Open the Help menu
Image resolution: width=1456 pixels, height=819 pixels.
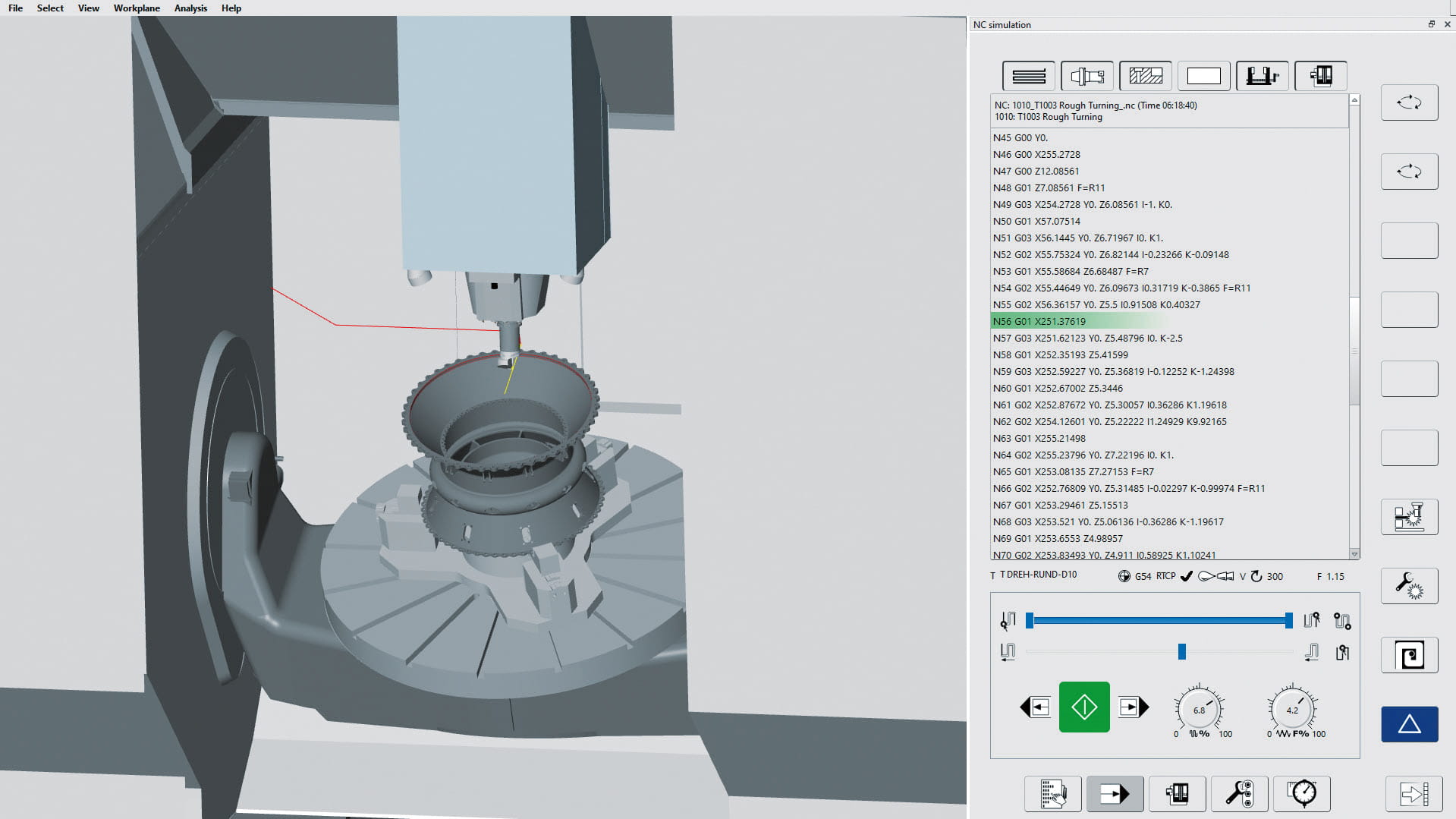coord(231,8)
